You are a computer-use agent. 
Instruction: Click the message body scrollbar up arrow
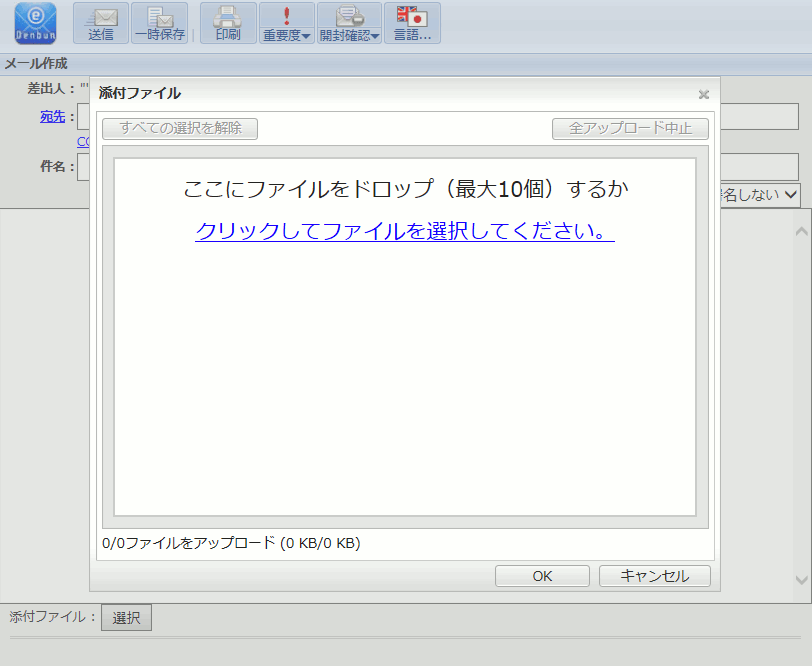[801, 231]
